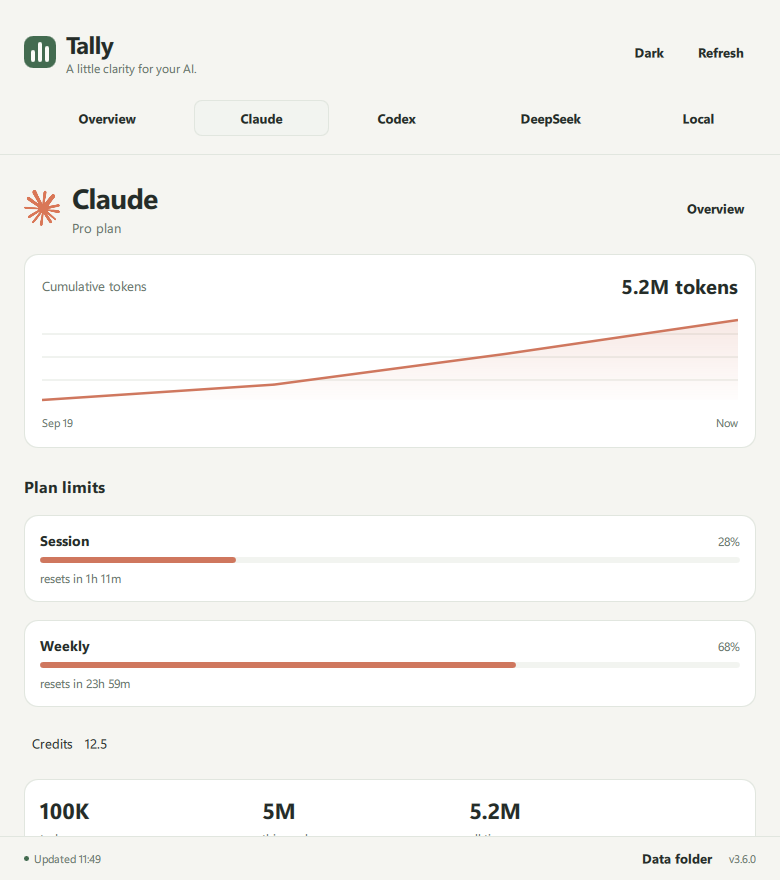Toggle Dark theme mode
The width and height of the screenshot is (780, 880).
click(x=649, y=53)
